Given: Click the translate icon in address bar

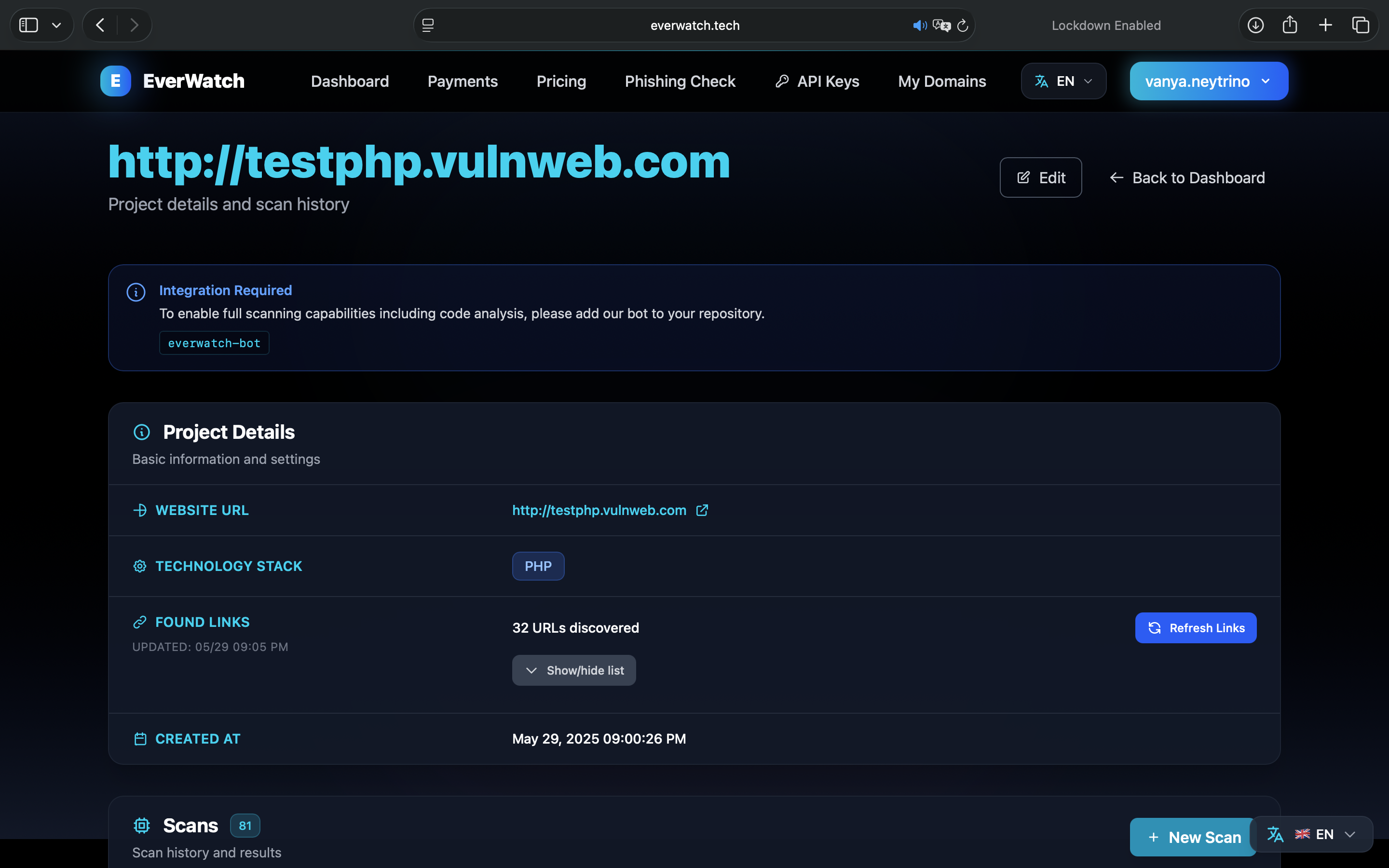Looking at the screenshot, I should pos(941,25).
